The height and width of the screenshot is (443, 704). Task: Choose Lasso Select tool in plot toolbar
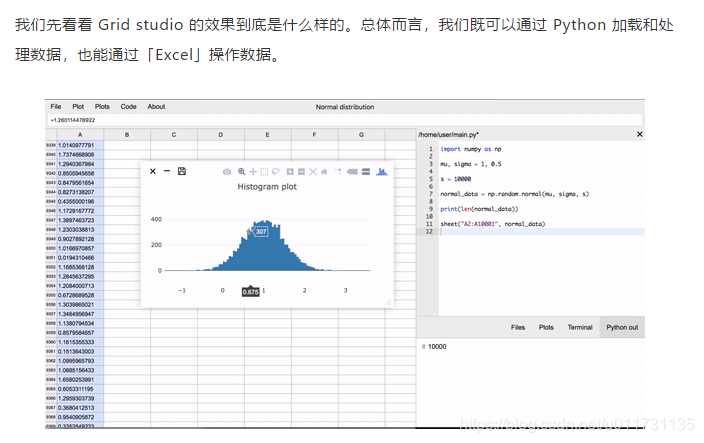pyautogui.click(x=275, y=171)
